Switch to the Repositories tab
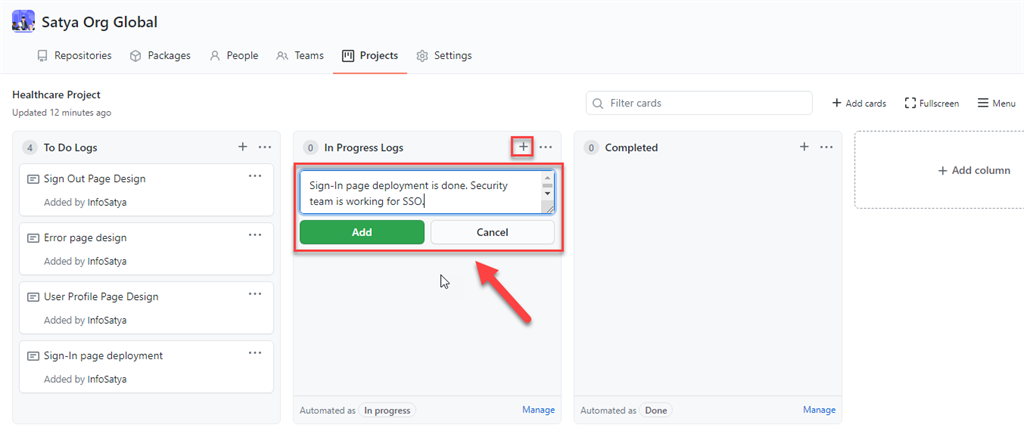1024x434 pixels. [x=74, y=56]
